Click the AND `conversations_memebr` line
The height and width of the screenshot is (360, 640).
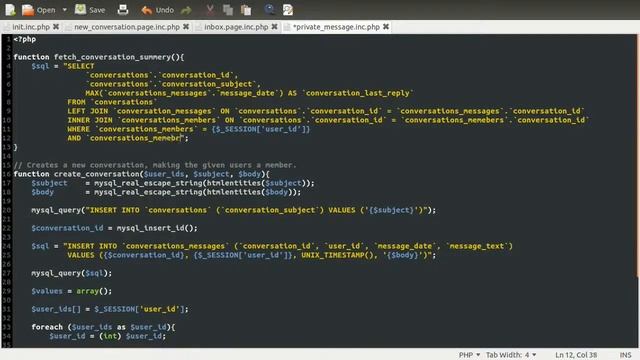[x=128, y=138]
